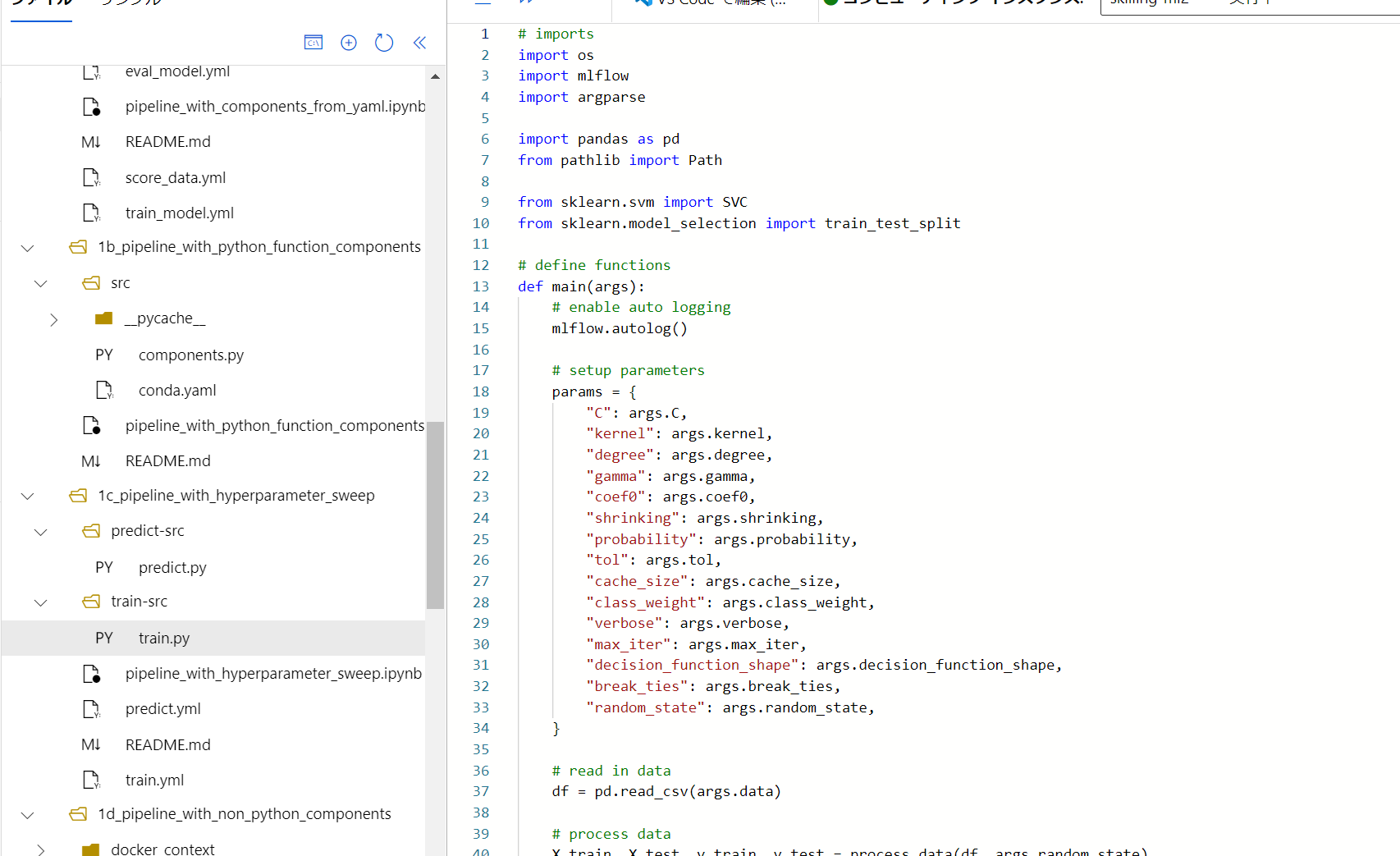
Task: Click the '"kernel": args.kernel,' line
Action: (679, 433)
